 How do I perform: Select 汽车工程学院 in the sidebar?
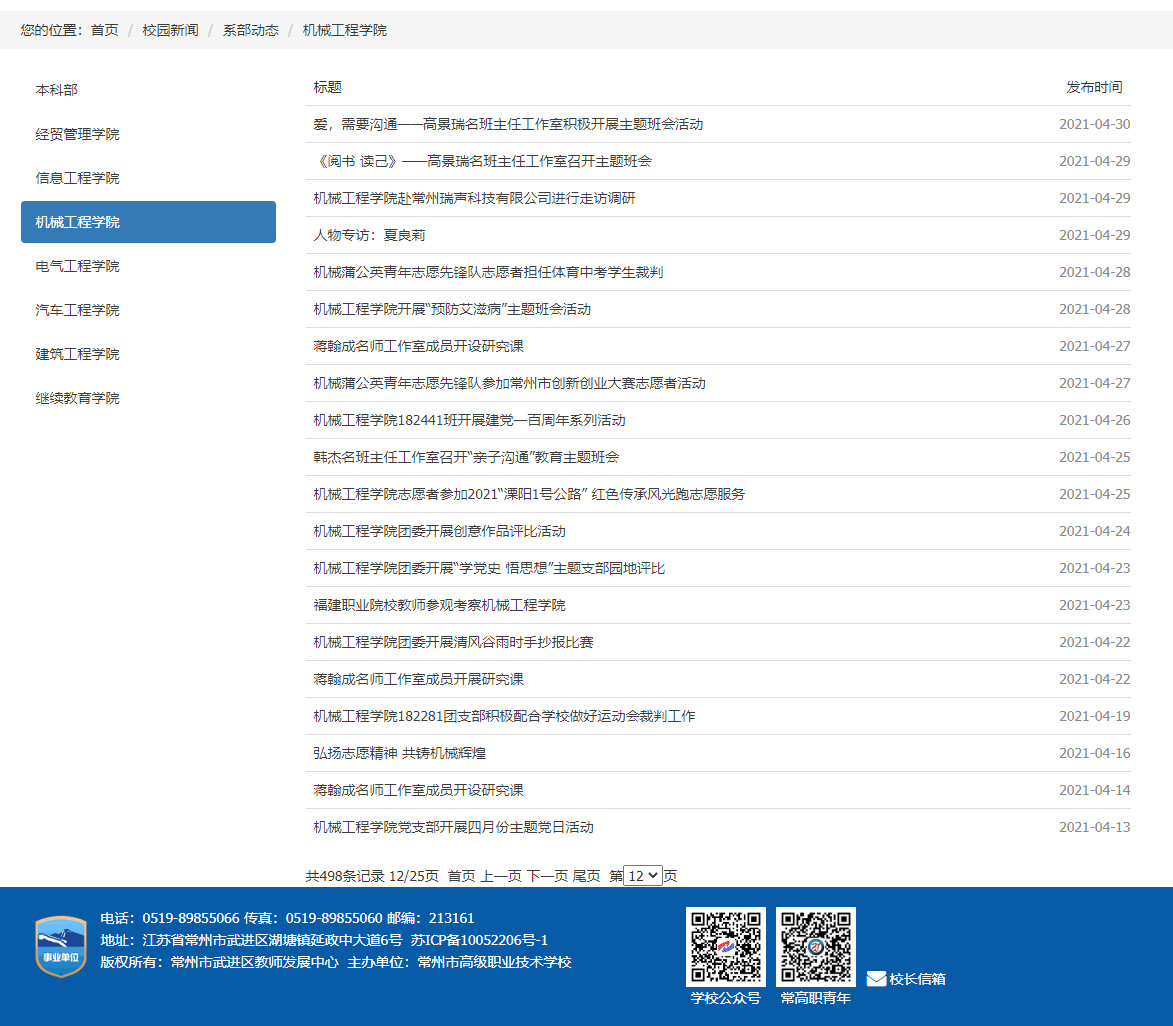[78, 310]
